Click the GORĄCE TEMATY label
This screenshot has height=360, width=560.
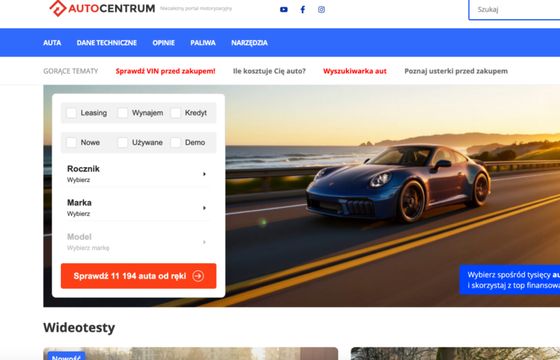coord(71,71)
